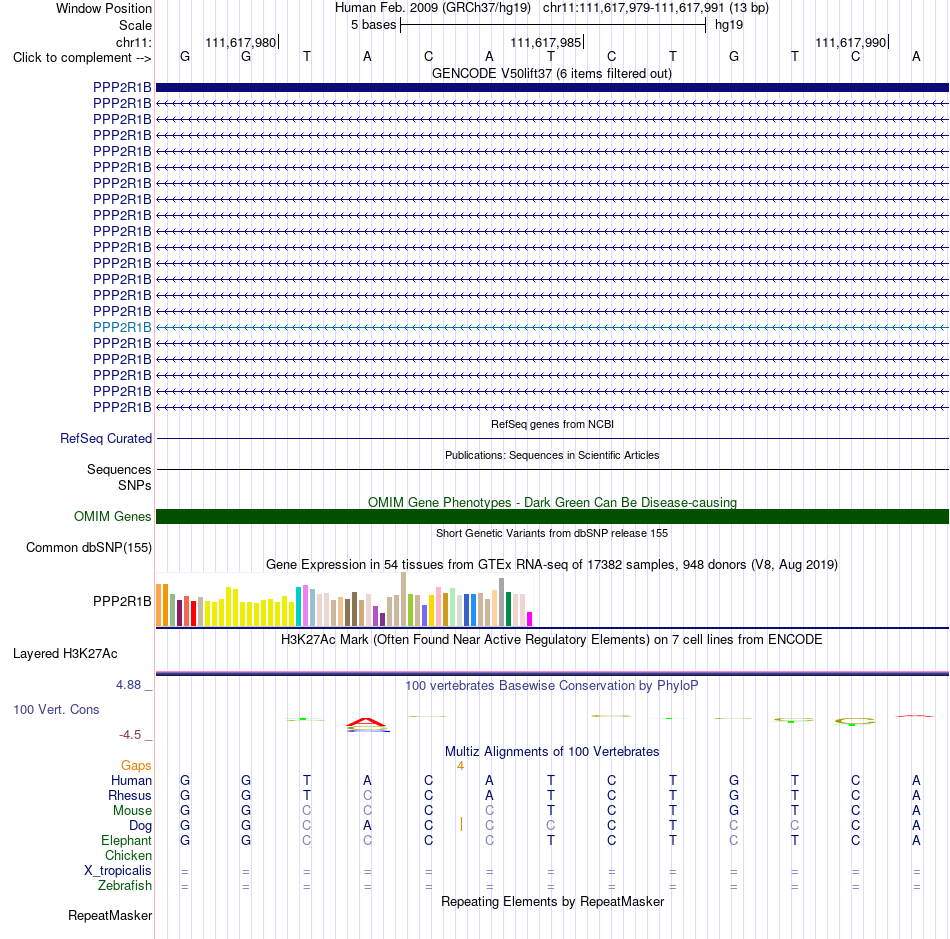This screenshot has width=950, height=939.
Task: Open 'Publications: Sequences in Scientific Articles' title
Action: [x=552, y=455]
